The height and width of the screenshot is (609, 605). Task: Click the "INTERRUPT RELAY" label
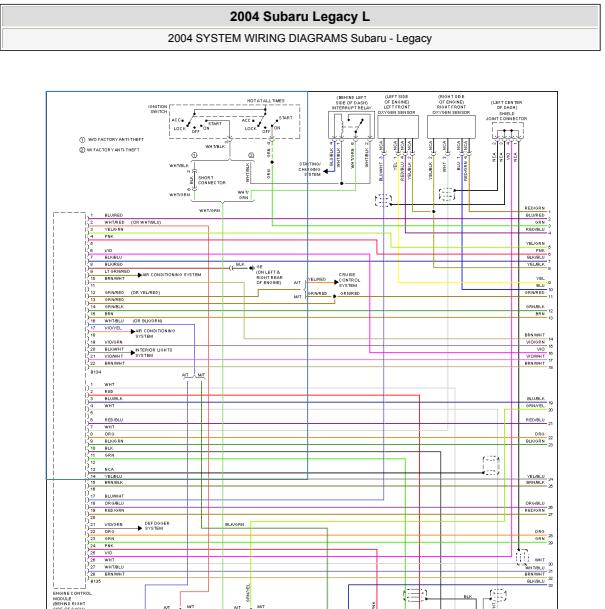pos(352,108)
